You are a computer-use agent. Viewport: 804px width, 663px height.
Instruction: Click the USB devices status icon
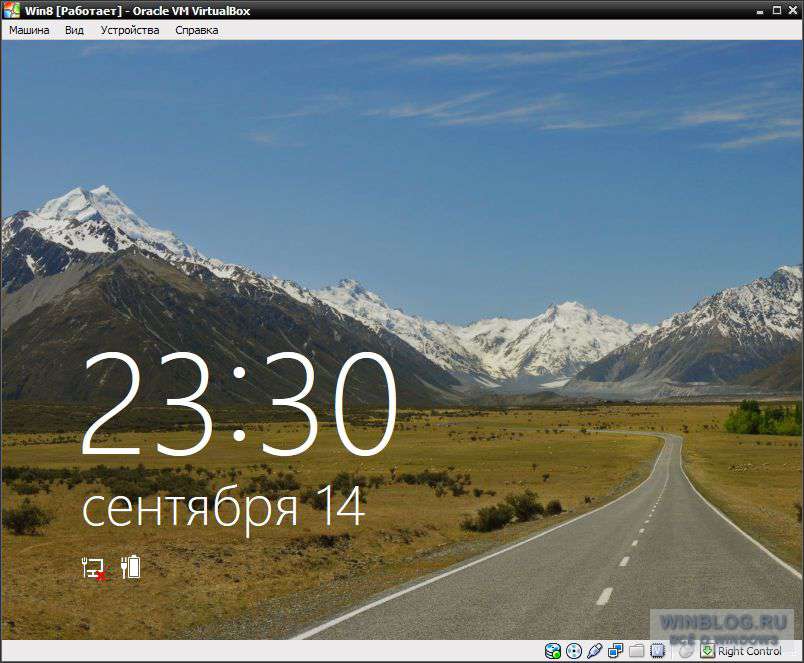pyautogui.click(x=594, y=651)
